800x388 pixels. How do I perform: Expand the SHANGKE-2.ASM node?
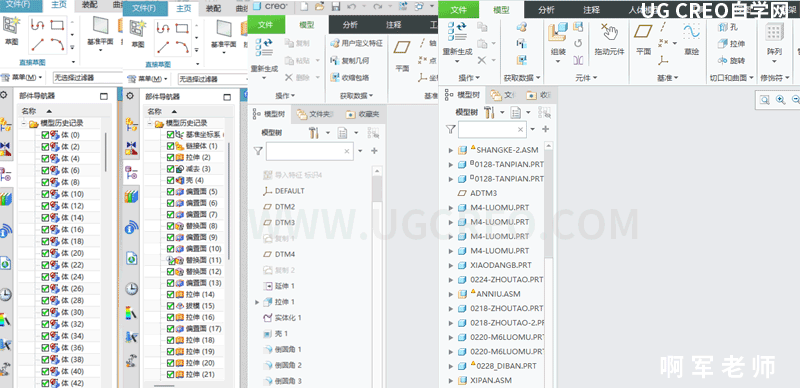click(451, 150)
